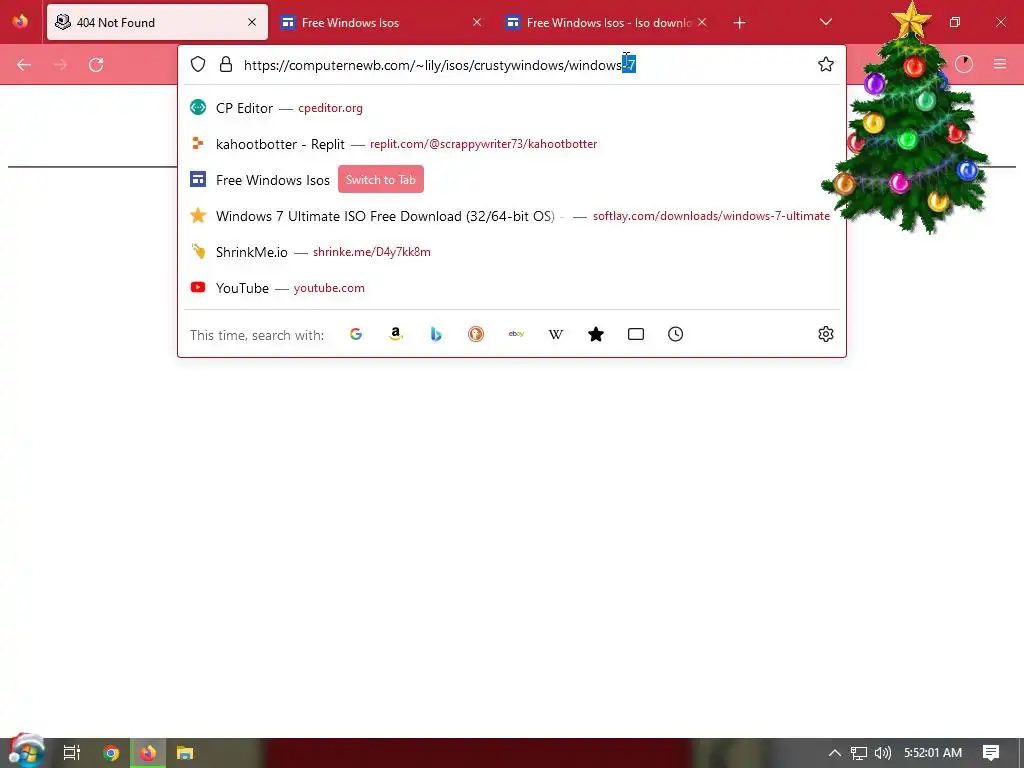Search with DuckDuckGo this time
Screen dimensions: 1024x768
click(475, 334)
